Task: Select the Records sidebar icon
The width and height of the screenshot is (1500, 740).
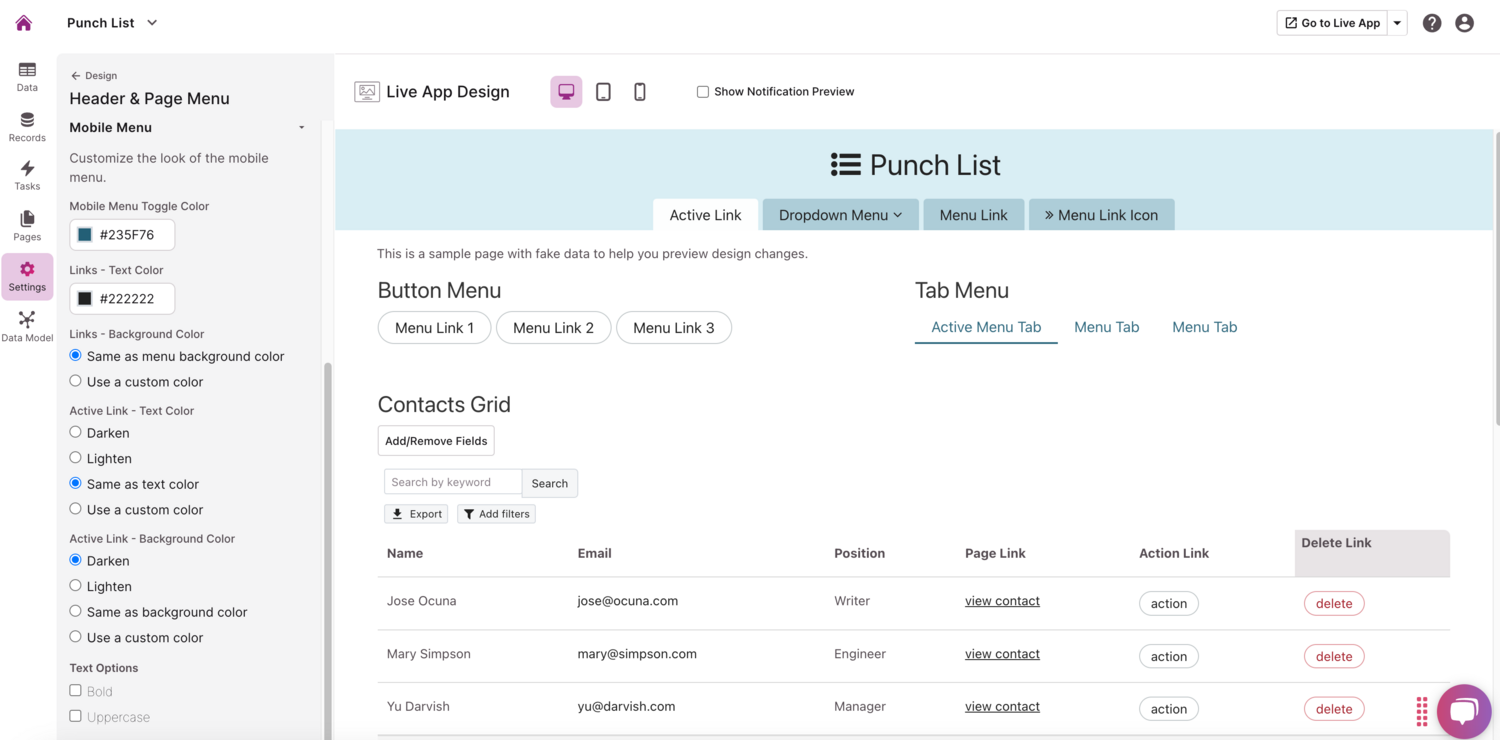Action: [x=26, y=125]
